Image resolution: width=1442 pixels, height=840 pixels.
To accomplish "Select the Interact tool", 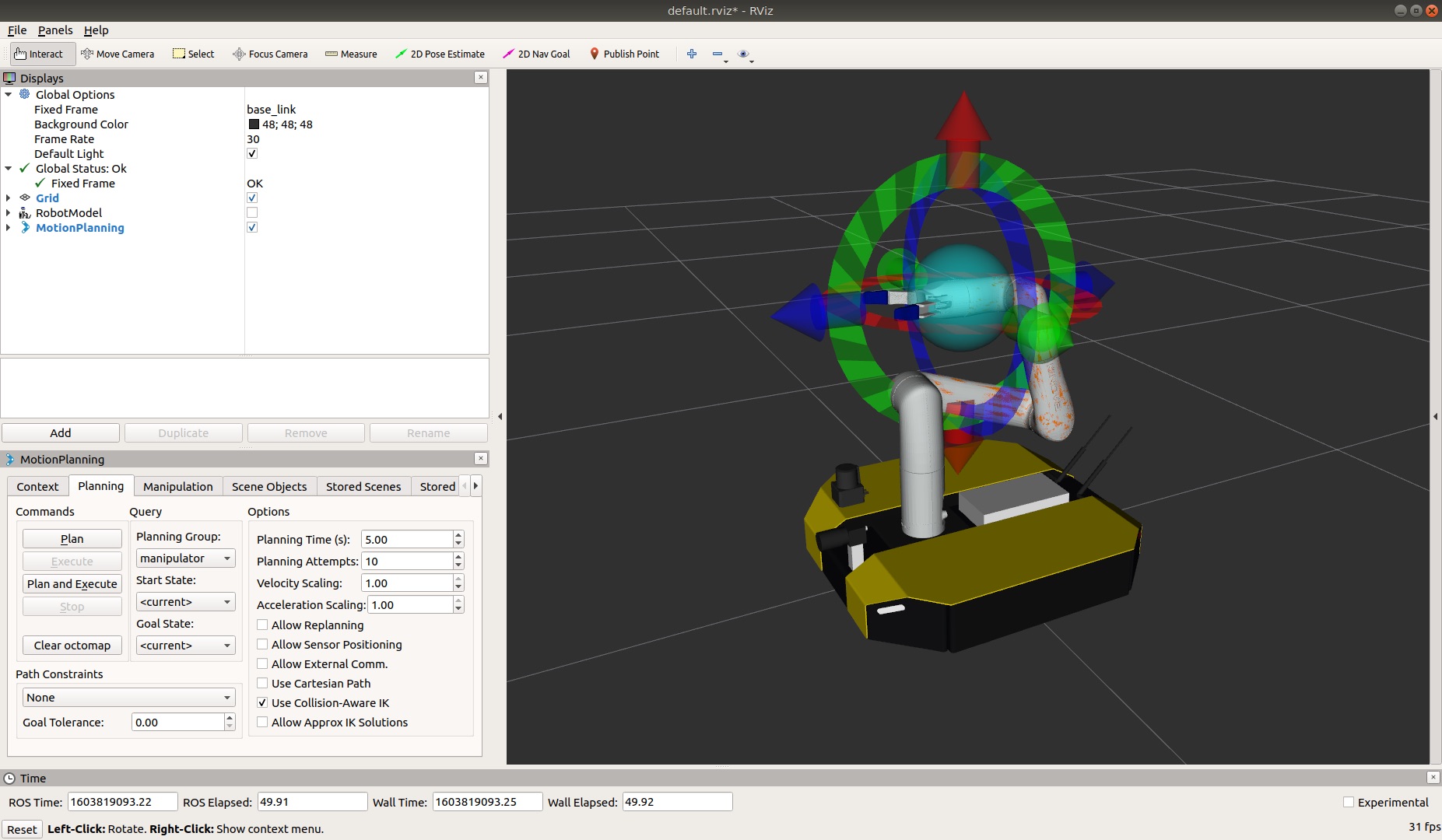I will (39, 54).
